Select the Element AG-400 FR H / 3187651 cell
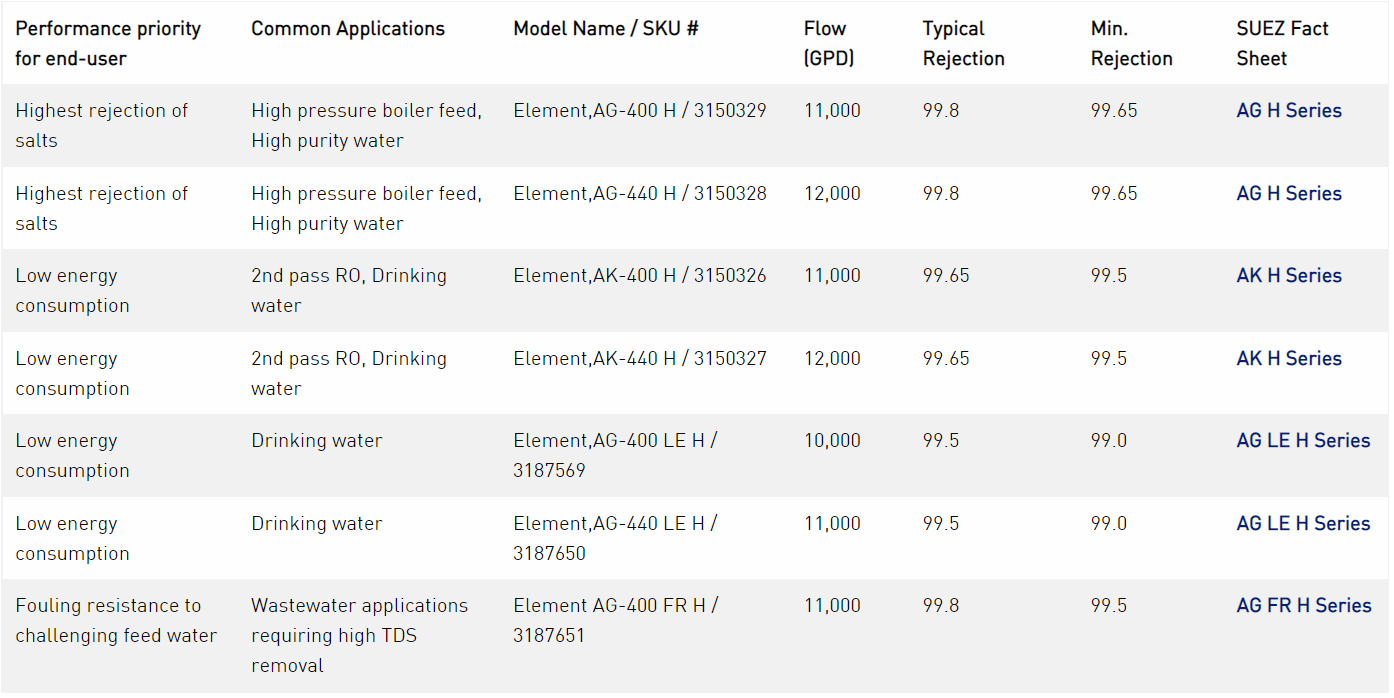Screen dimensions: 1394x698 click(616, 620)
